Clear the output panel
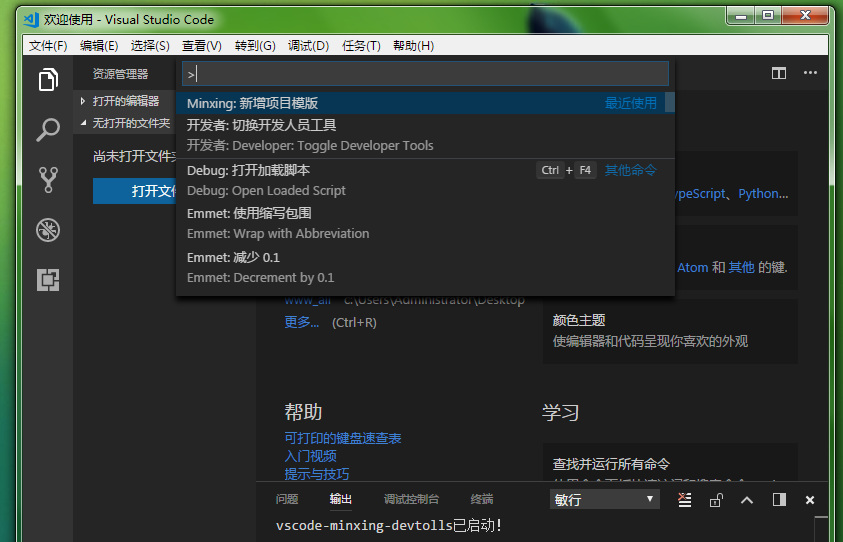843x542 pixels. coord(684,500)
